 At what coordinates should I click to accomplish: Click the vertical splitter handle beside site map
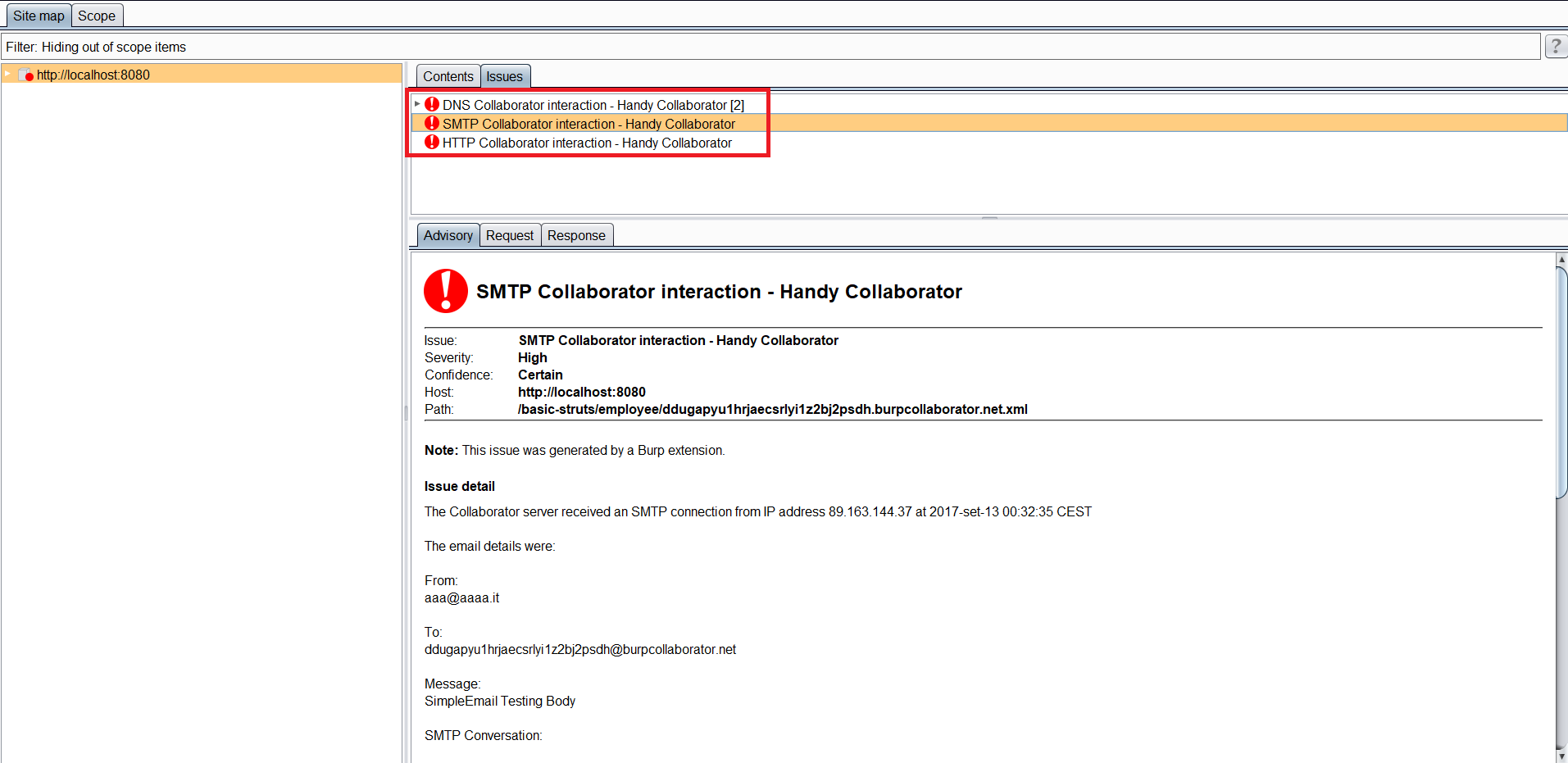406,412
